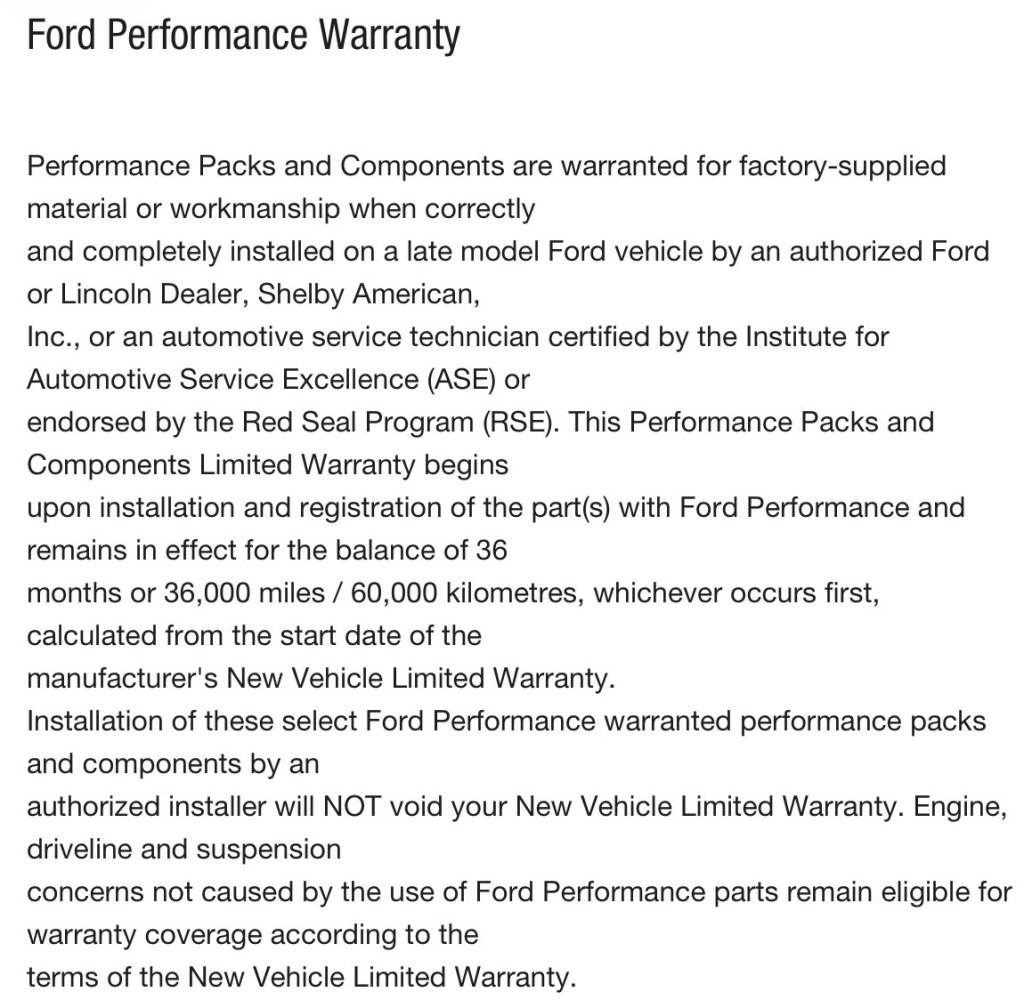
Task: Click the words 'Components Limited Warranty begins'
Action: (x=267, y=465)
